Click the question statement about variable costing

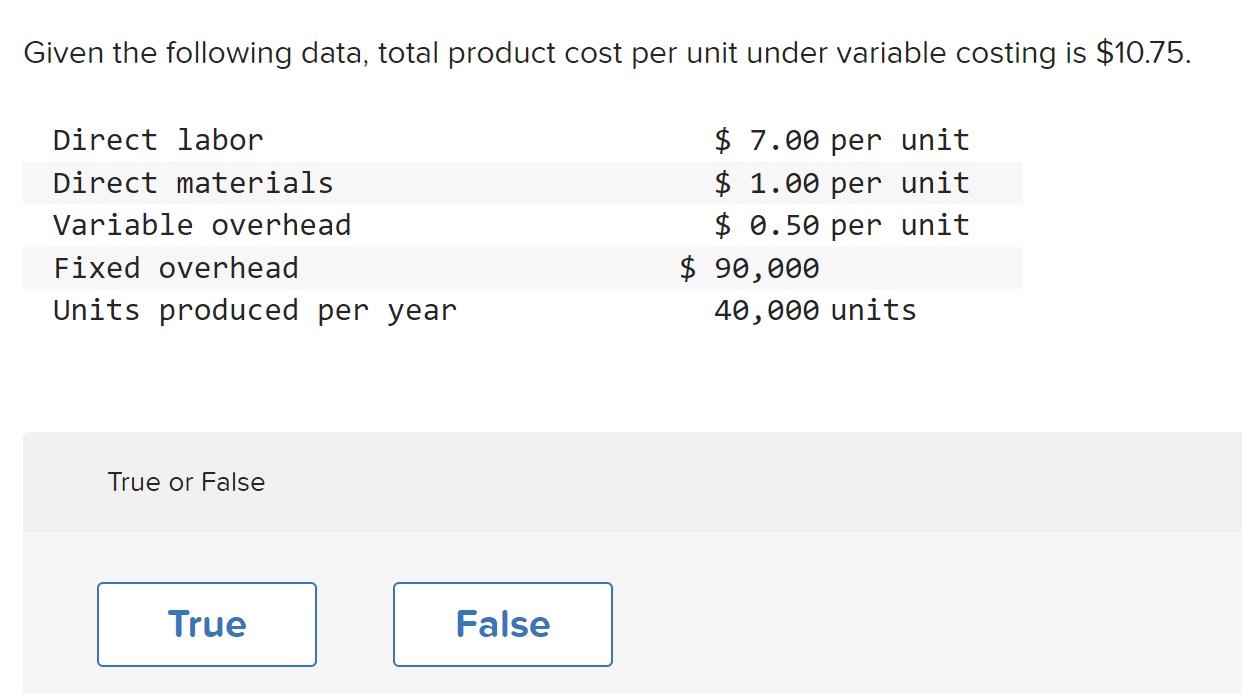coord(605,53)
